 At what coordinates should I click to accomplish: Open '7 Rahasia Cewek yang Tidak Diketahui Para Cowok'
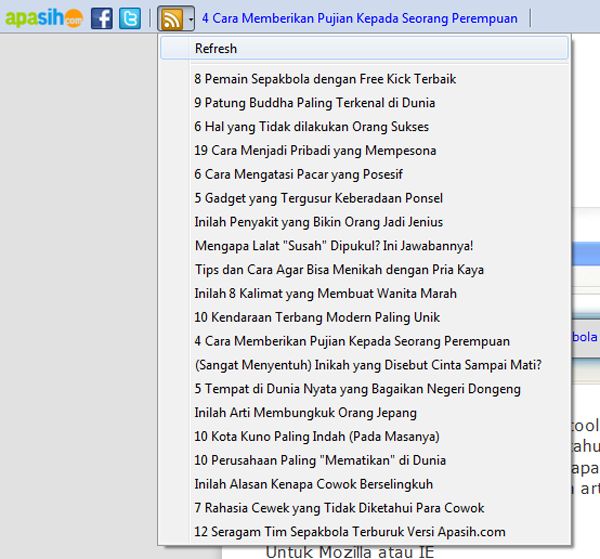tap(364, 508)
